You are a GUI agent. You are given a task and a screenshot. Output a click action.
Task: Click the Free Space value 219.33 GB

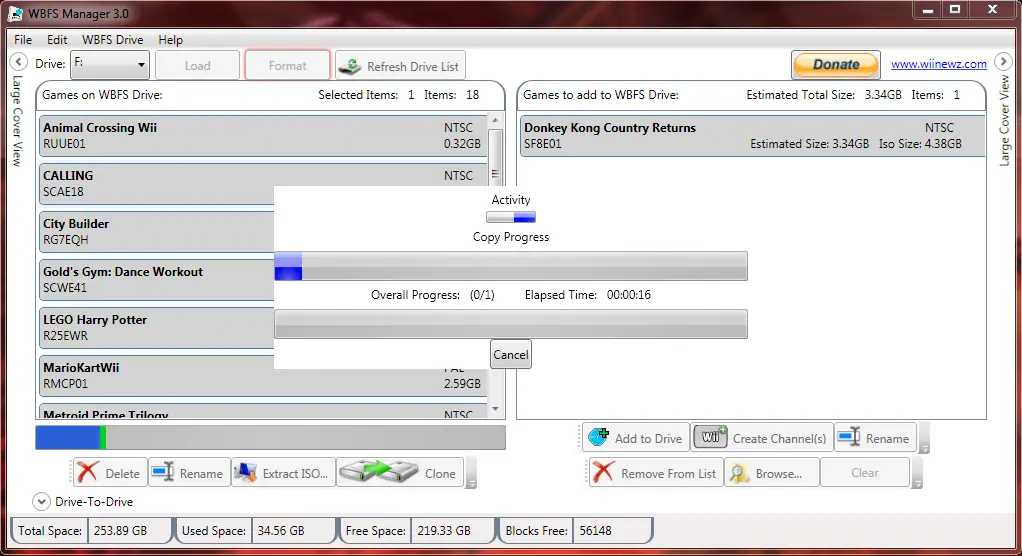click(444, 531)
